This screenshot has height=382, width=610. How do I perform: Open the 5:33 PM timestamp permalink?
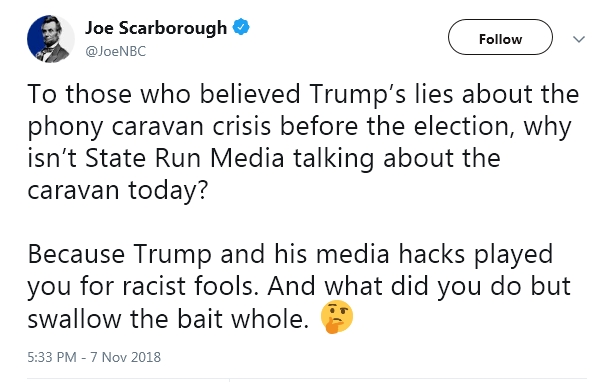click(52, 357)
